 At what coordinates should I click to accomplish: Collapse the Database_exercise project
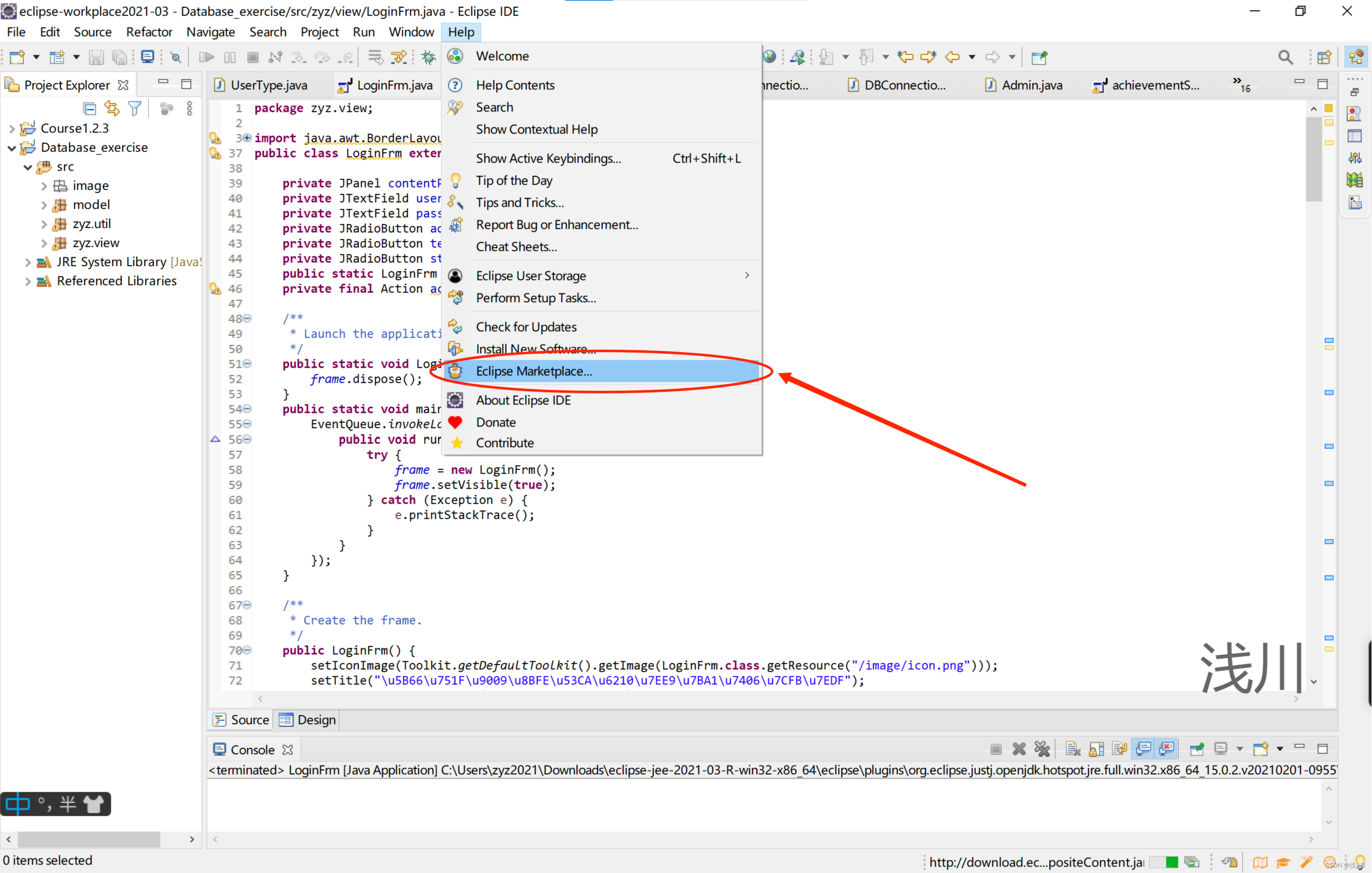pyautogui.click(x=12, y=148)
